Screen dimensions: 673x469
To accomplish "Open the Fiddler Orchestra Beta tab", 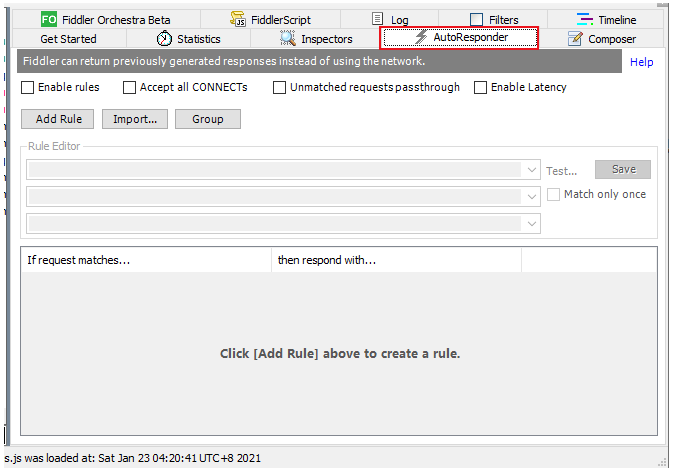I will coord(106,20).
